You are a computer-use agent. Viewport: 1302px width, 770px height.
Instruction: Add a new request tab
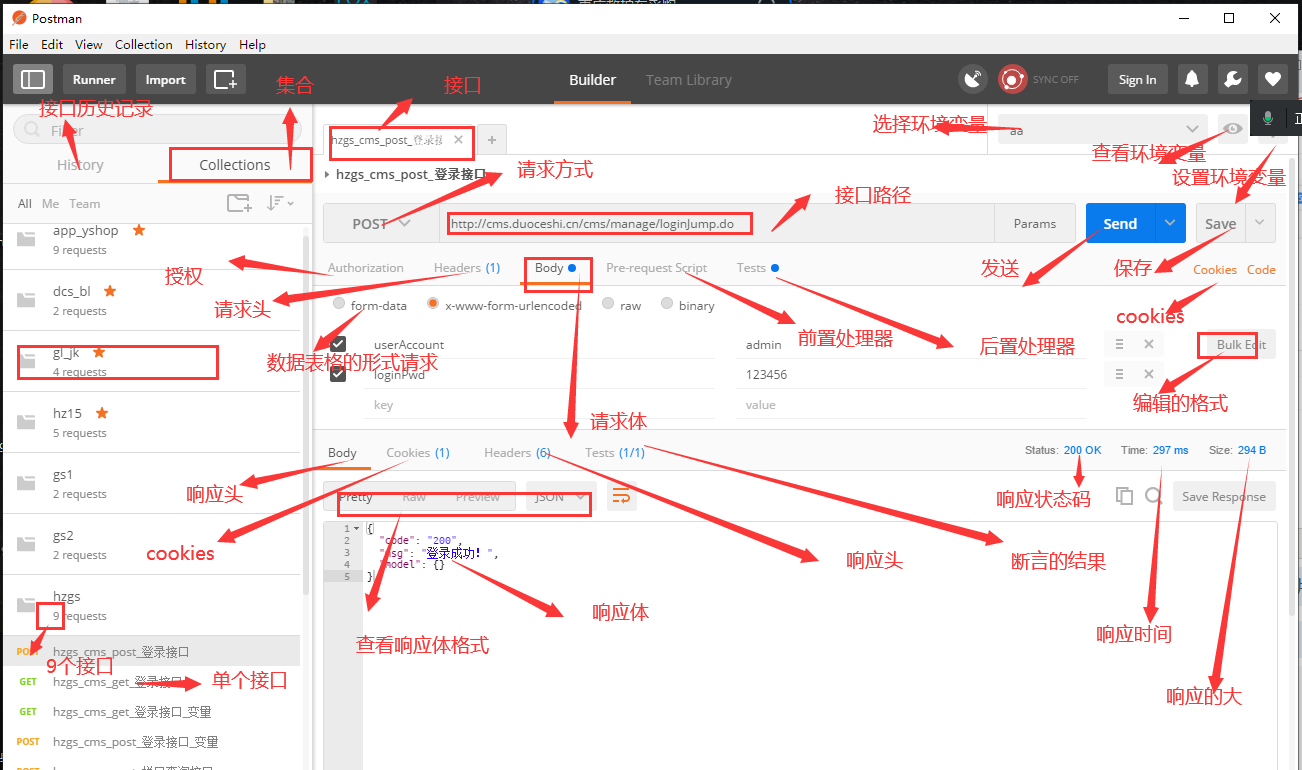pos(491,140)
